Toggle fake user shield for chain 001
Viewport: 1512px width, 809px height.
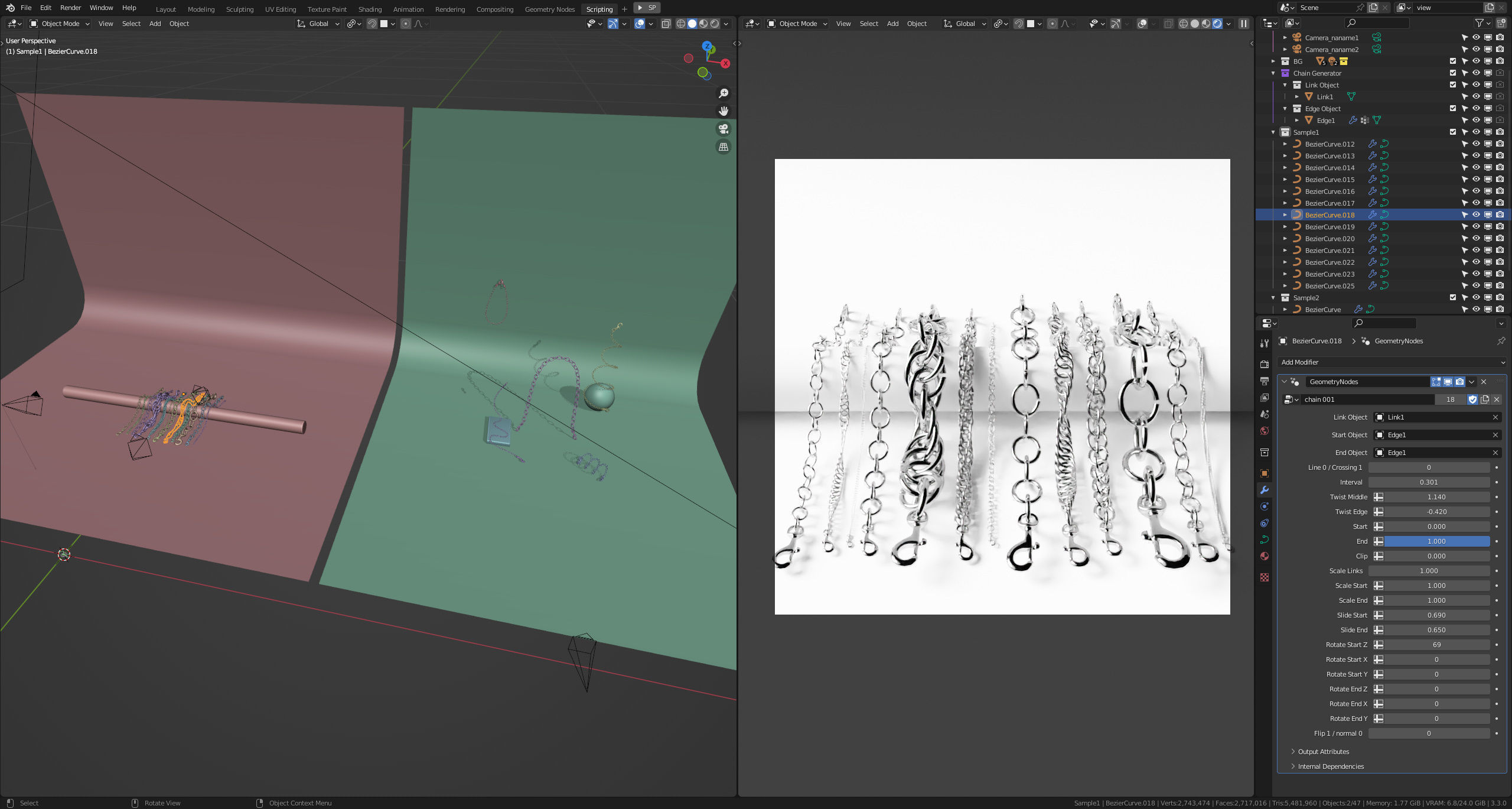coord(1472,399)
